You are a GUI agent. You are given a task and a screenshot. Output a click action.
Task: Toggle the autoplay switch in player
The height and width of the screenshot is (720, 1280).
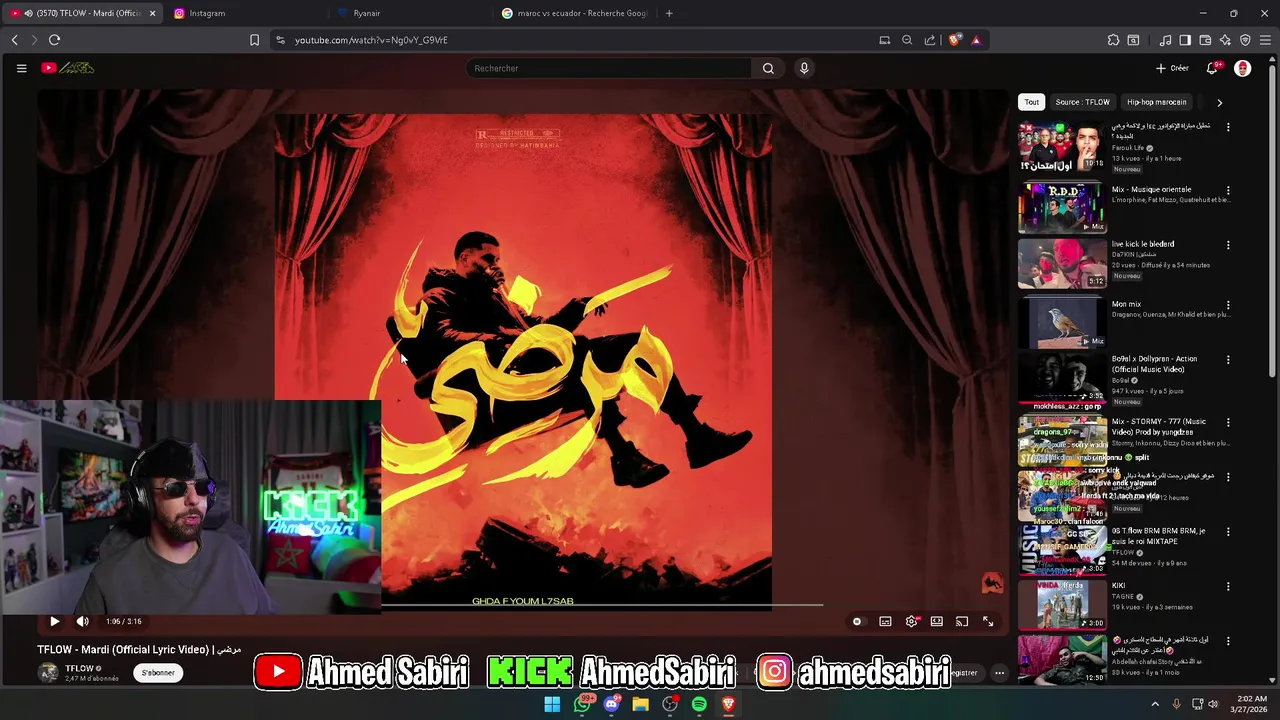pos(857,621)
